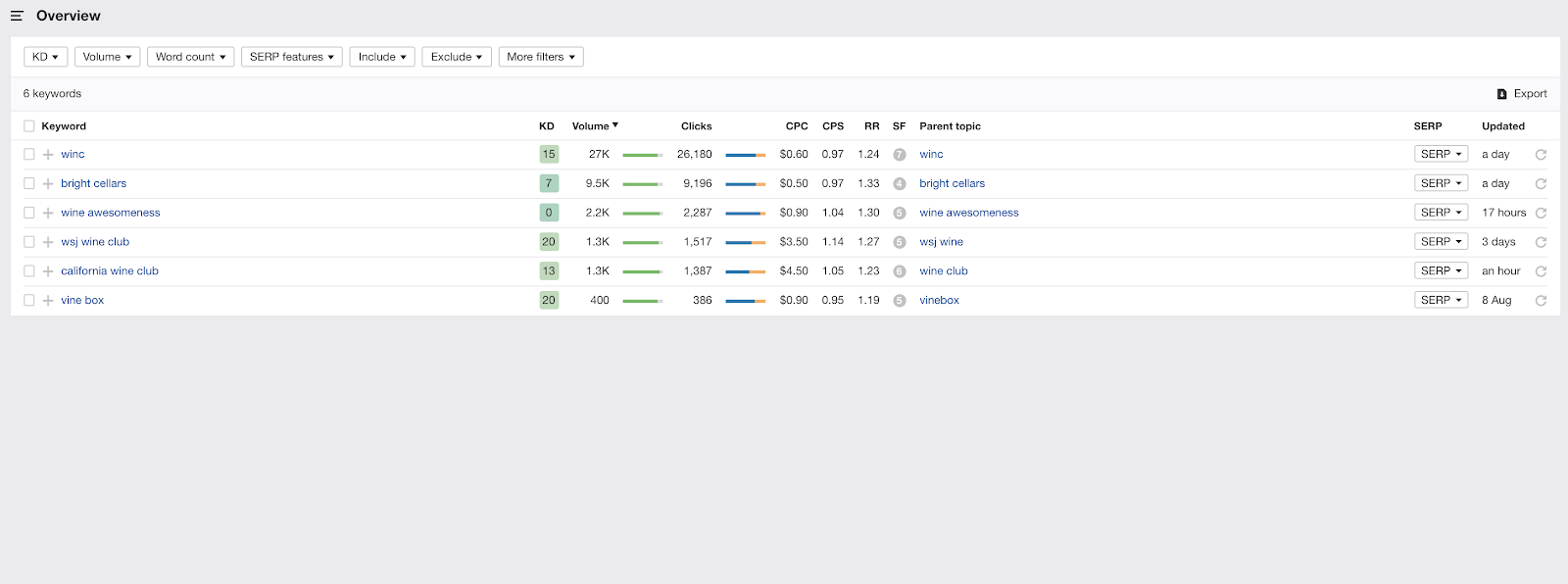1568x584 pixels.
Task: Click SERP features badge for vine box
Action: tap(900, 301)
